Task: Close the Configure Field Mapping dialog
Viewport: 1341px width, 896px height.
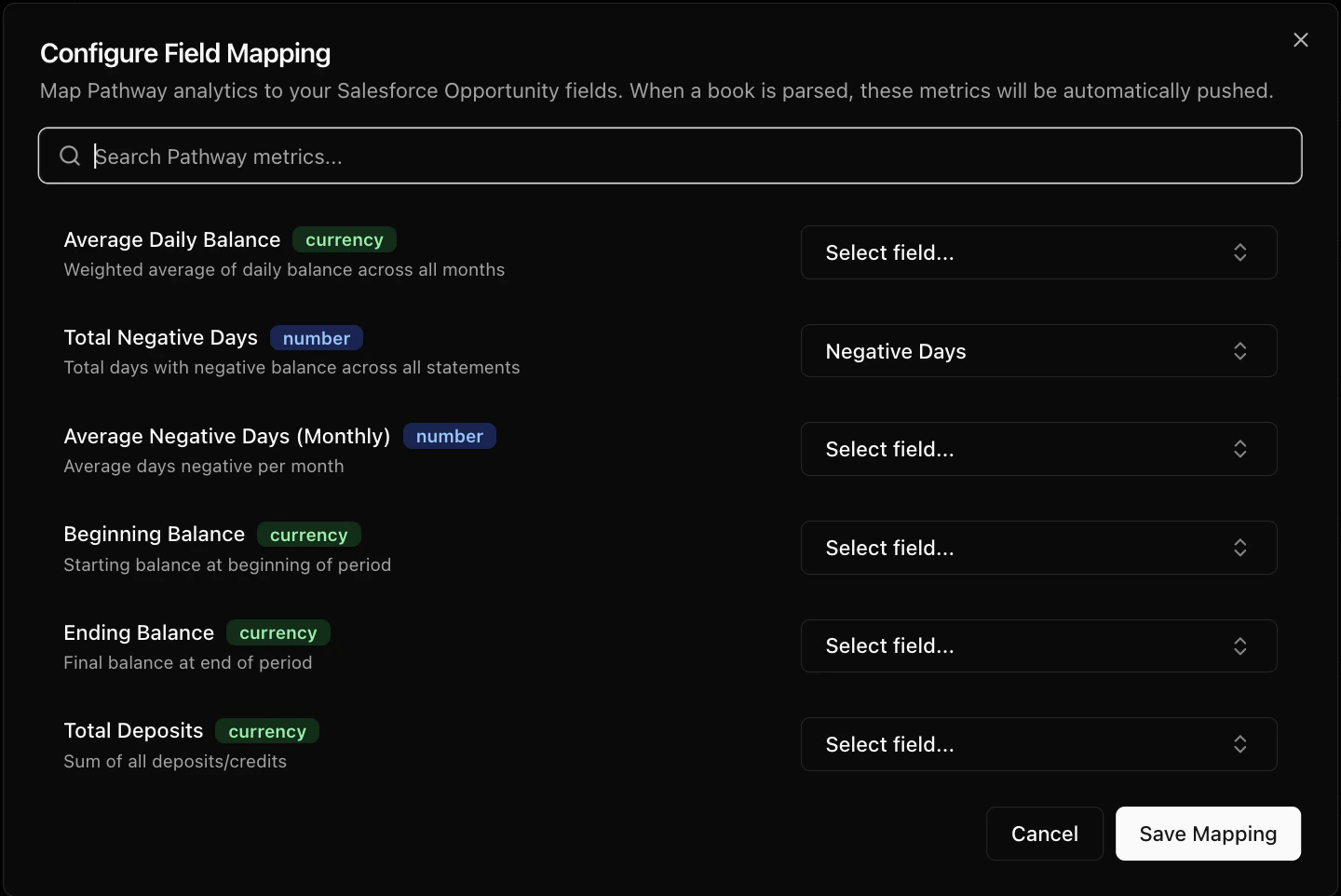Action: [1301, 40]
